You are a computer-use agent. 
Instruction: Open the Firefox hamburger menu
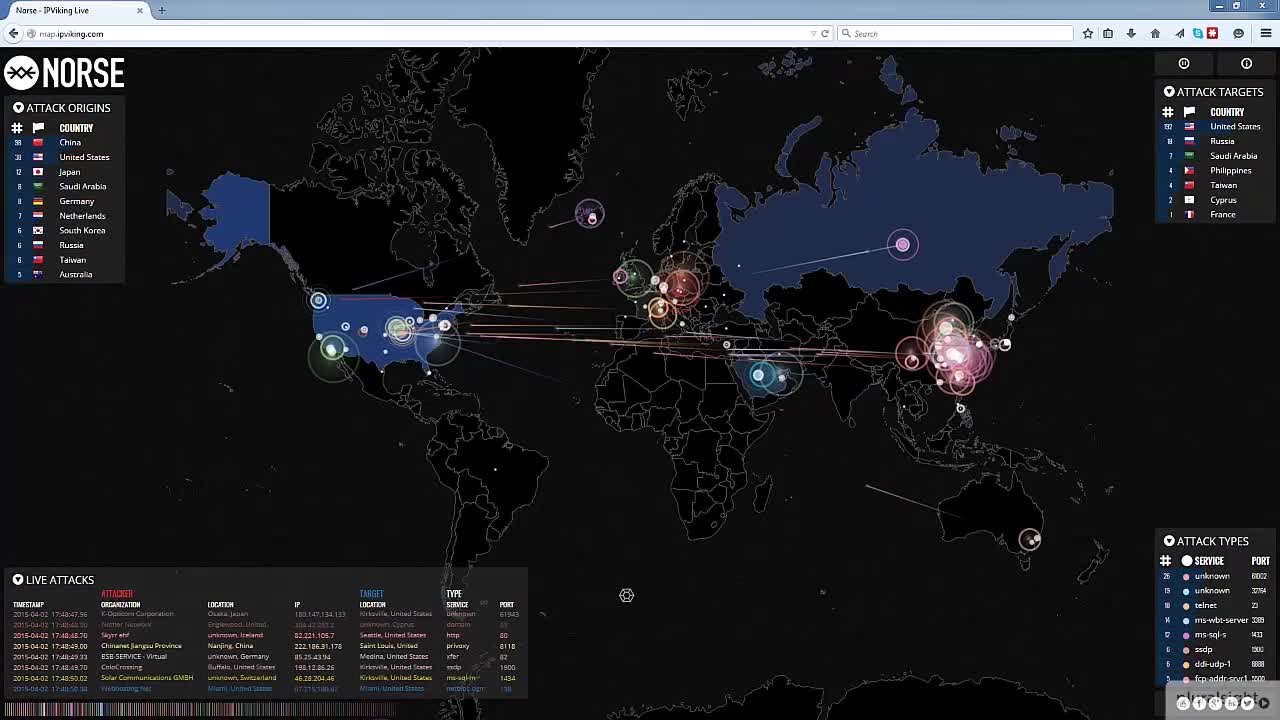coord(1266,33)
